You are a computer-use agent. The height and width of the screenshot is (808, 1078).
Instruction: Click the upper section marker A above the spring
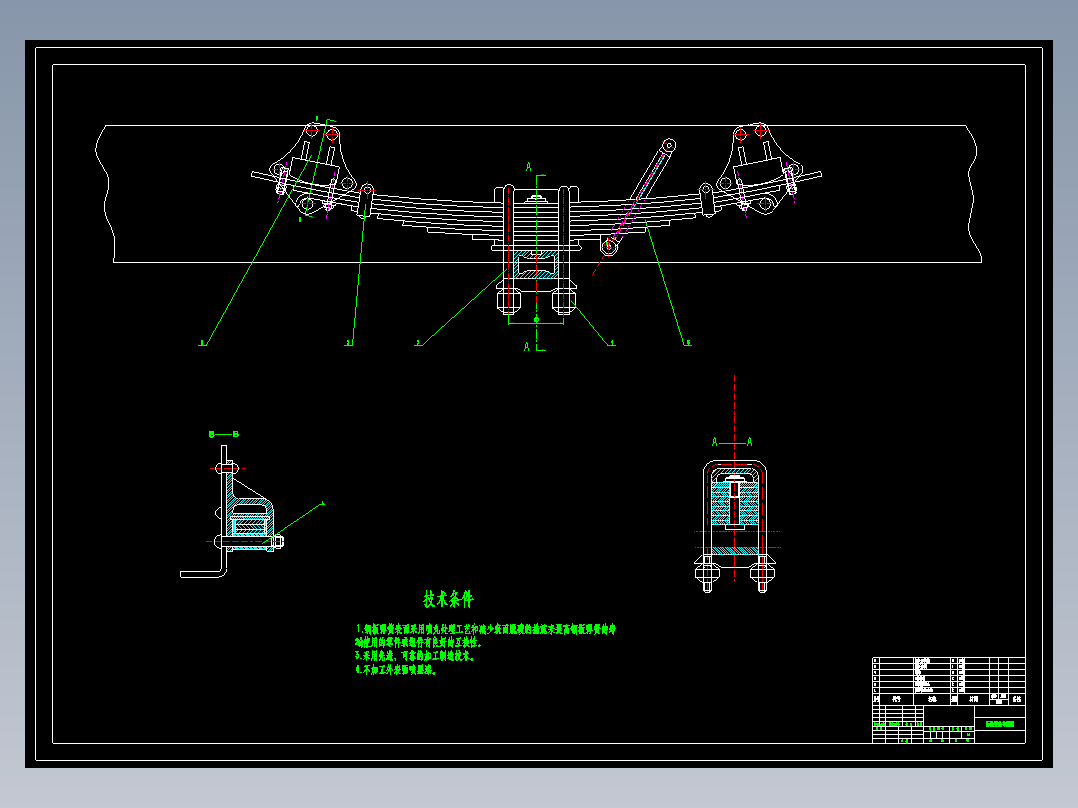(529, 166)
